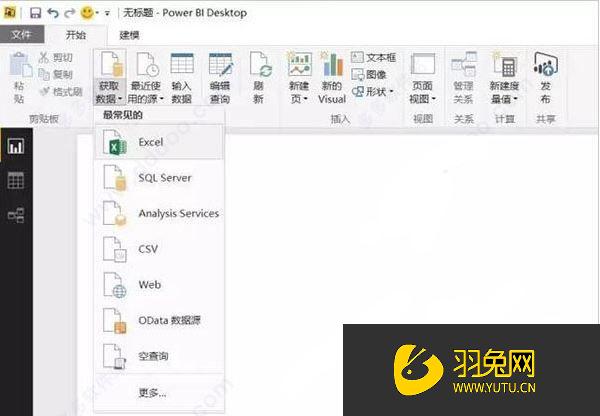Screen dimensions: 600x416
Task: Click the smiley feedback icon
Action: point(87,13)
